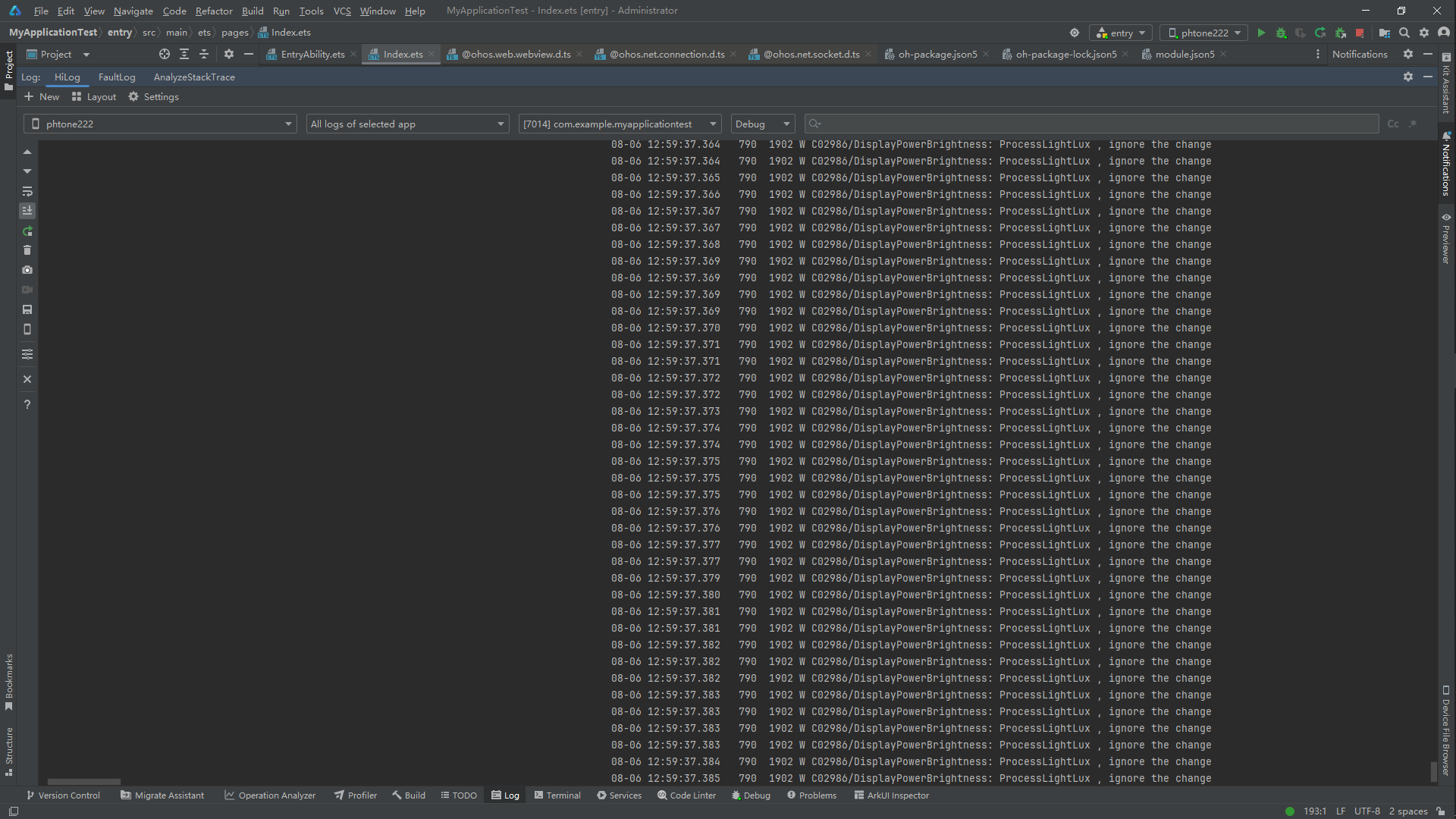The height and width of the screenshot is (819, 1456).
Task: Open log help question mark icon
Action: (27, 404)
